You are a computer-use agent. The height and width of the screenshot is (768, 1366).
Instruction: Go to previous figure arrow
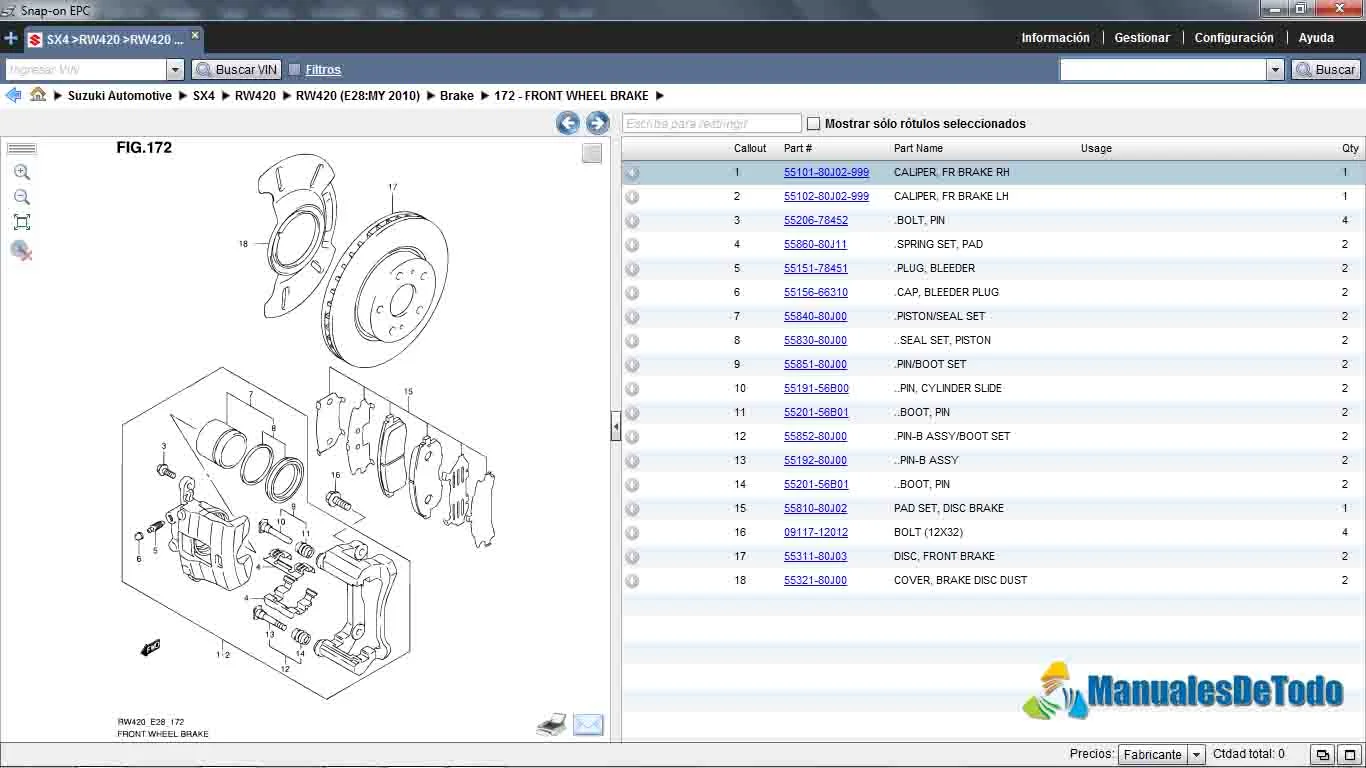point(568,123)
